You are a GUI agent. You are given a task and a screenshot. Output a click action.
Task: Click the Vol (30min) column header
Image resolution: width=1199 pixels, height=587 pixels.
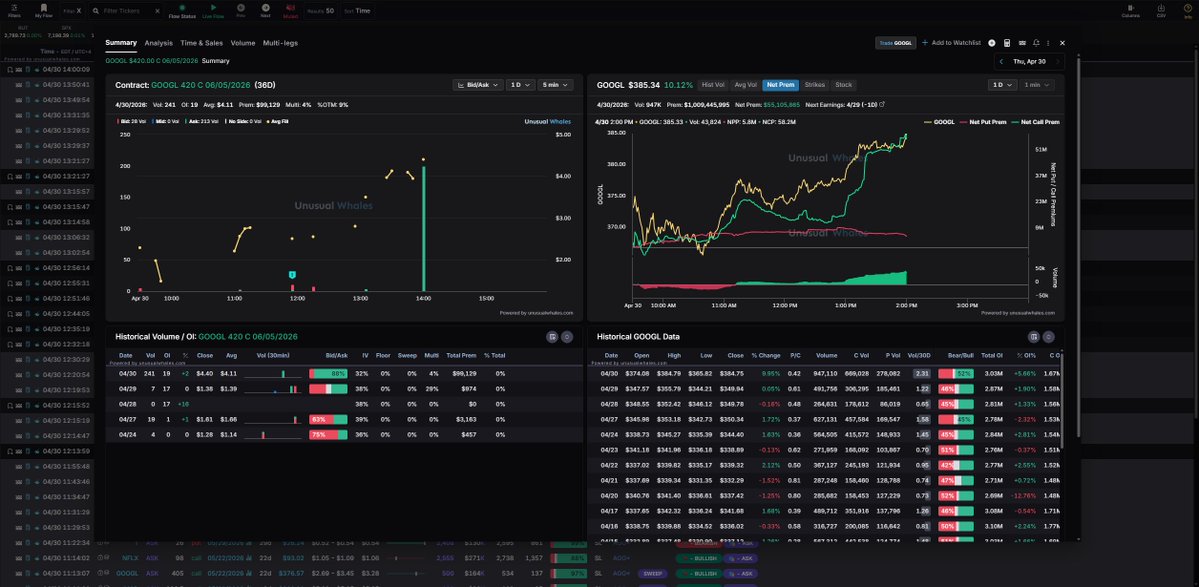[x=273, y=355]
